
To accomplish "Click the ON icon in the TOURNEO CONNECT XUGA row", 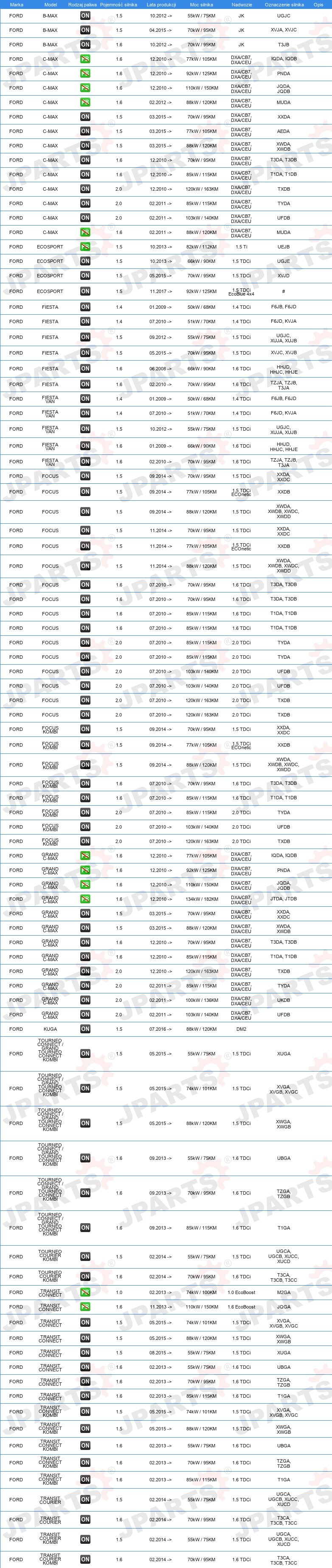I will [x=85, y=1054].
